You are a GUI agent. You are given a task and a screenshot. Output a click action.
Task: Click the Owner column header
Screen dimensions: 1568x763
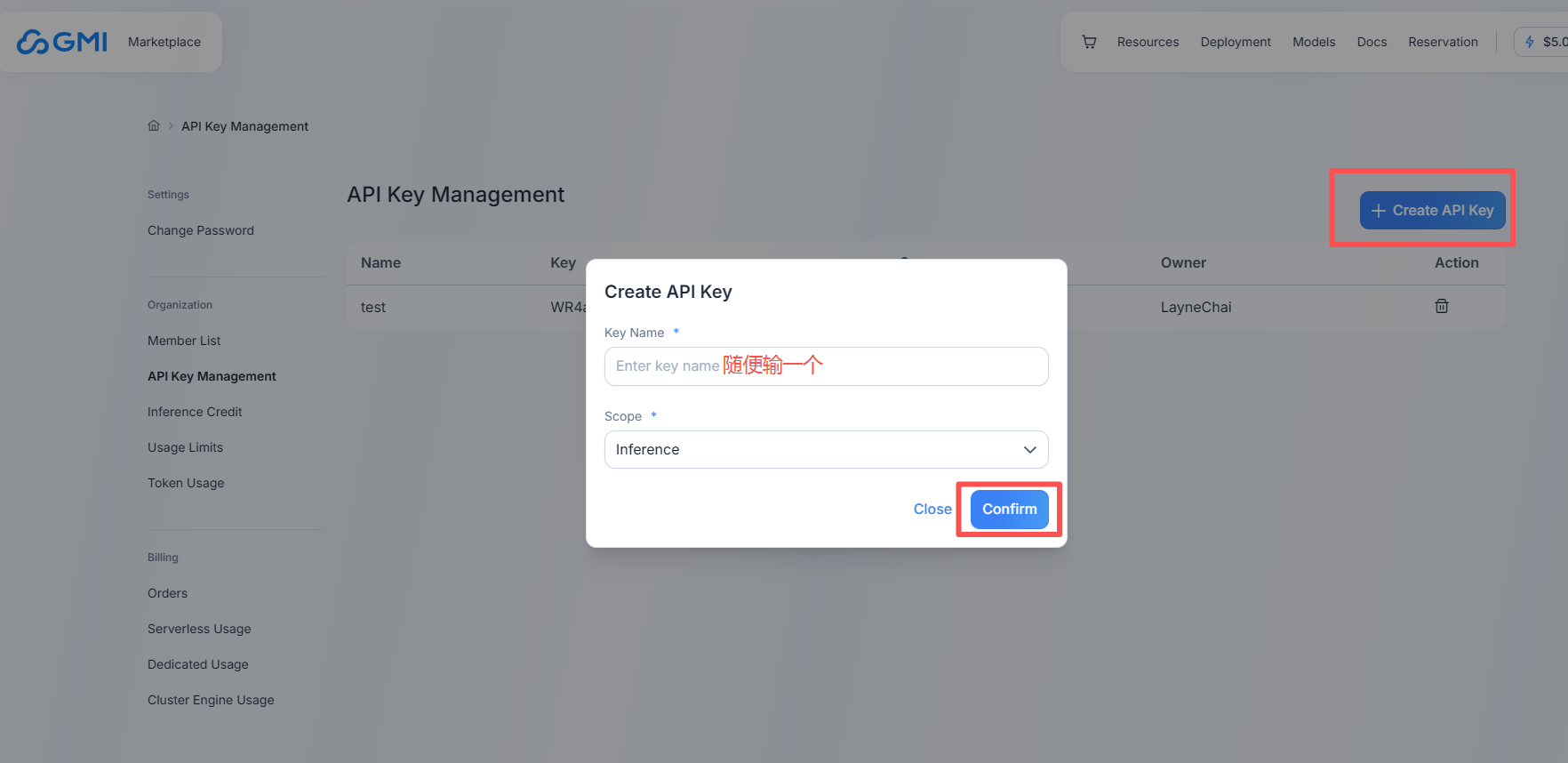pos(1183,262)
